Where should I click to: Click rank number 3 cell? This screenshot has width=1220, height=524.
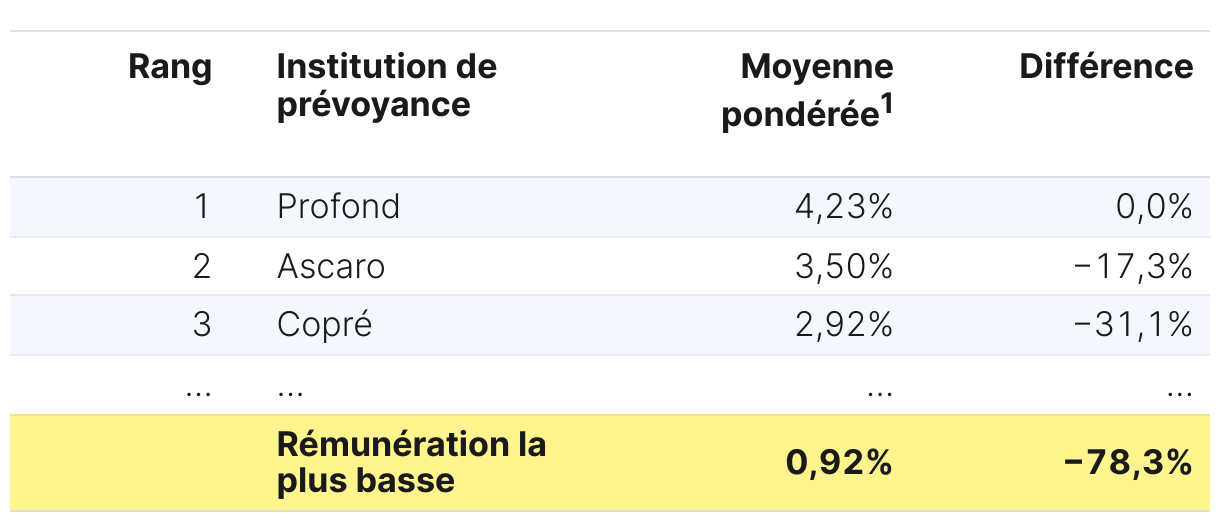202,325
